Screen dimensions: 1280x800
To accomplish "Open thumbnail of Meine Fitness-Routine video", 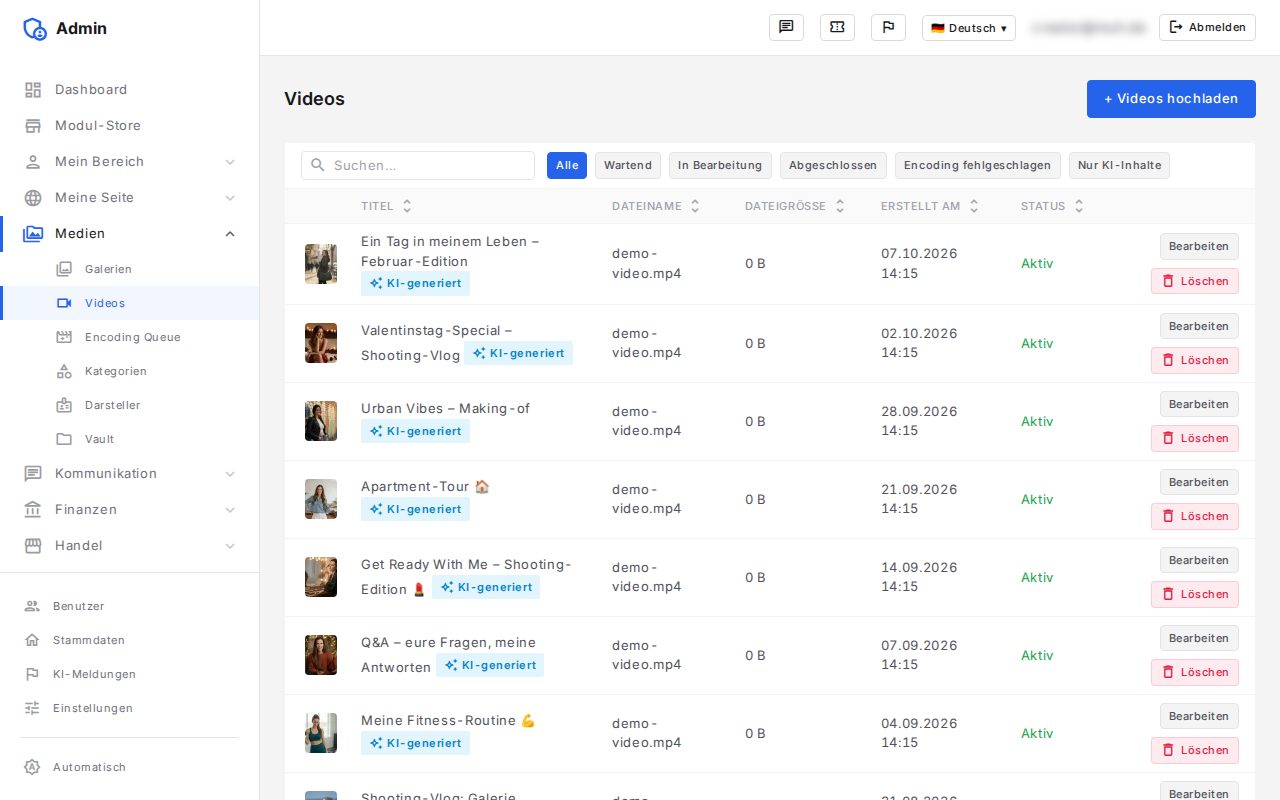I will click(x=321, y=733).
